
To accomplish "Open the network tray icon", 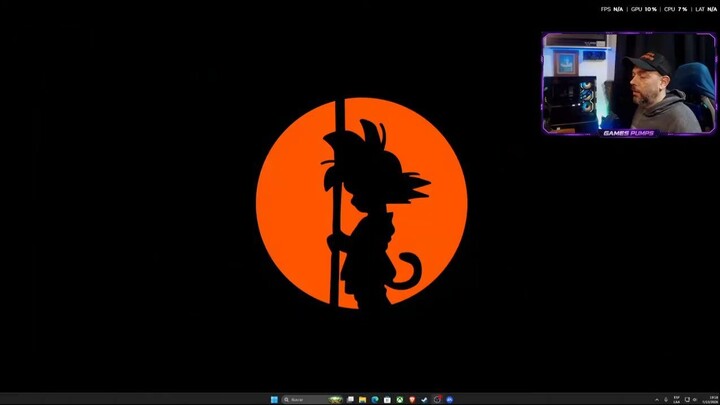I will click(x=687, y=399).
